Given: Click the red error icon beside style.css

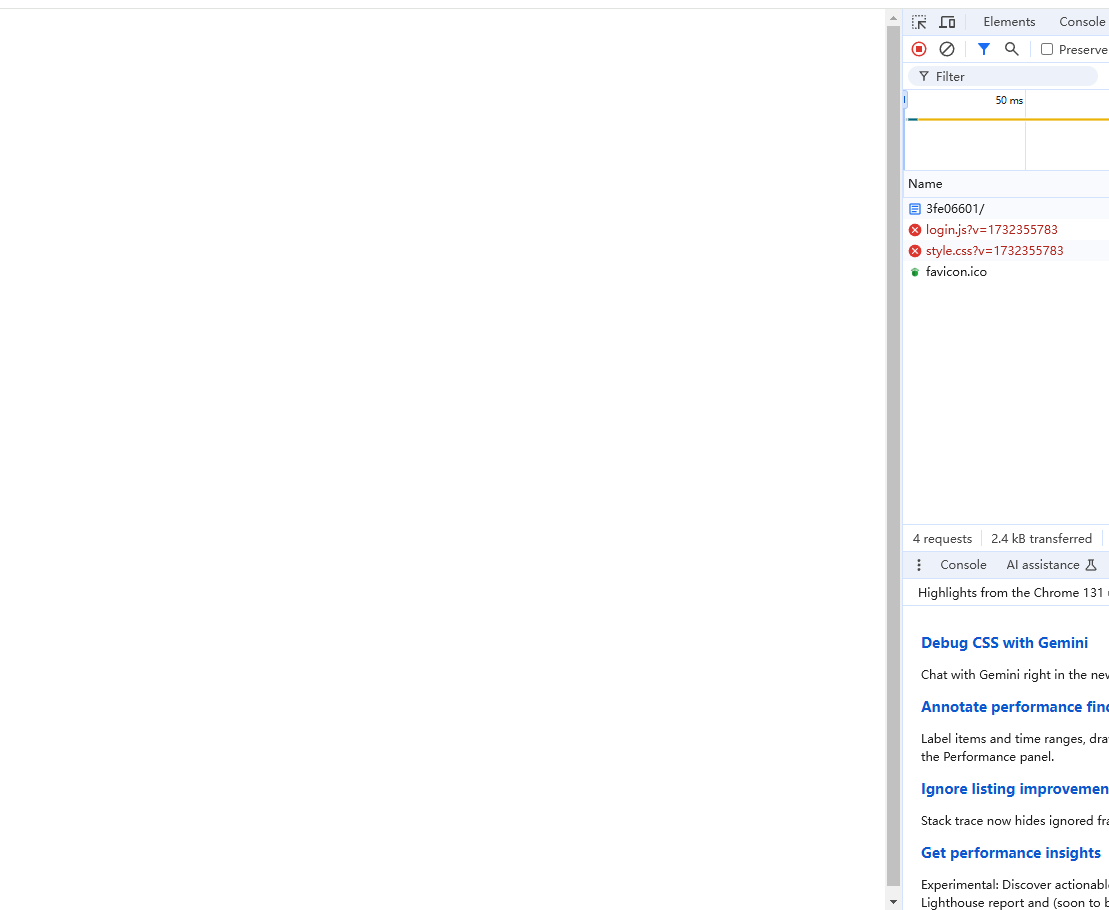Looking at the screenshot, I should pos(915,251).
